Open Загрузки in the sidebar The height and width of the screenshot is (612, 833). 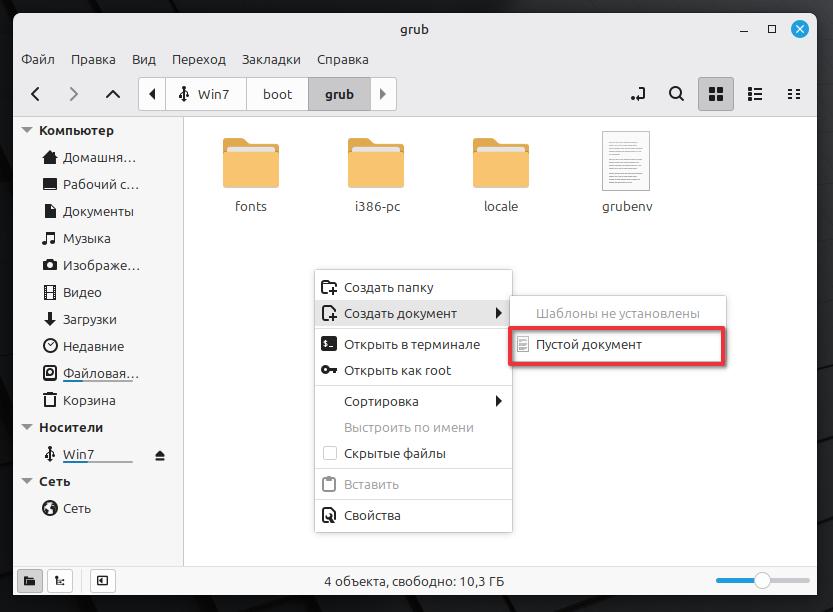pos(89,319)
